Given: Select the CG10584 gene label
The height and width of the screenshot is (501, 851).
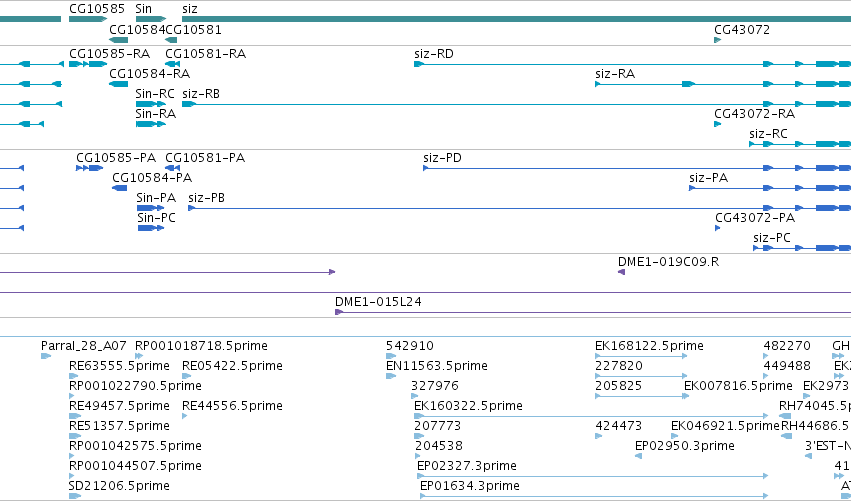Looking at the screenshot, I should coord(137,29).
